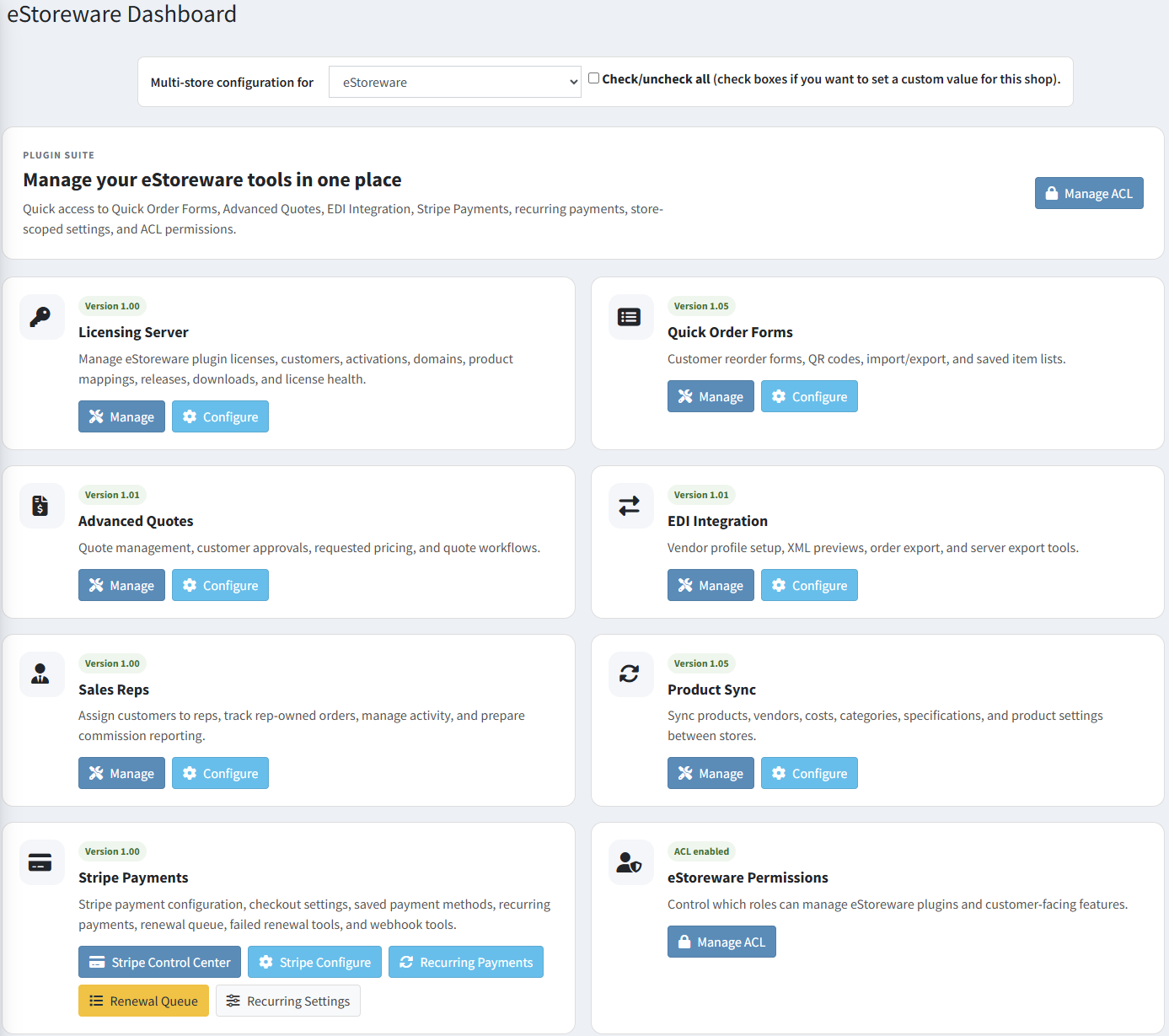Click the Sales Reps person icon
The image size is (1169, 1036).
[x=40, y=674]
